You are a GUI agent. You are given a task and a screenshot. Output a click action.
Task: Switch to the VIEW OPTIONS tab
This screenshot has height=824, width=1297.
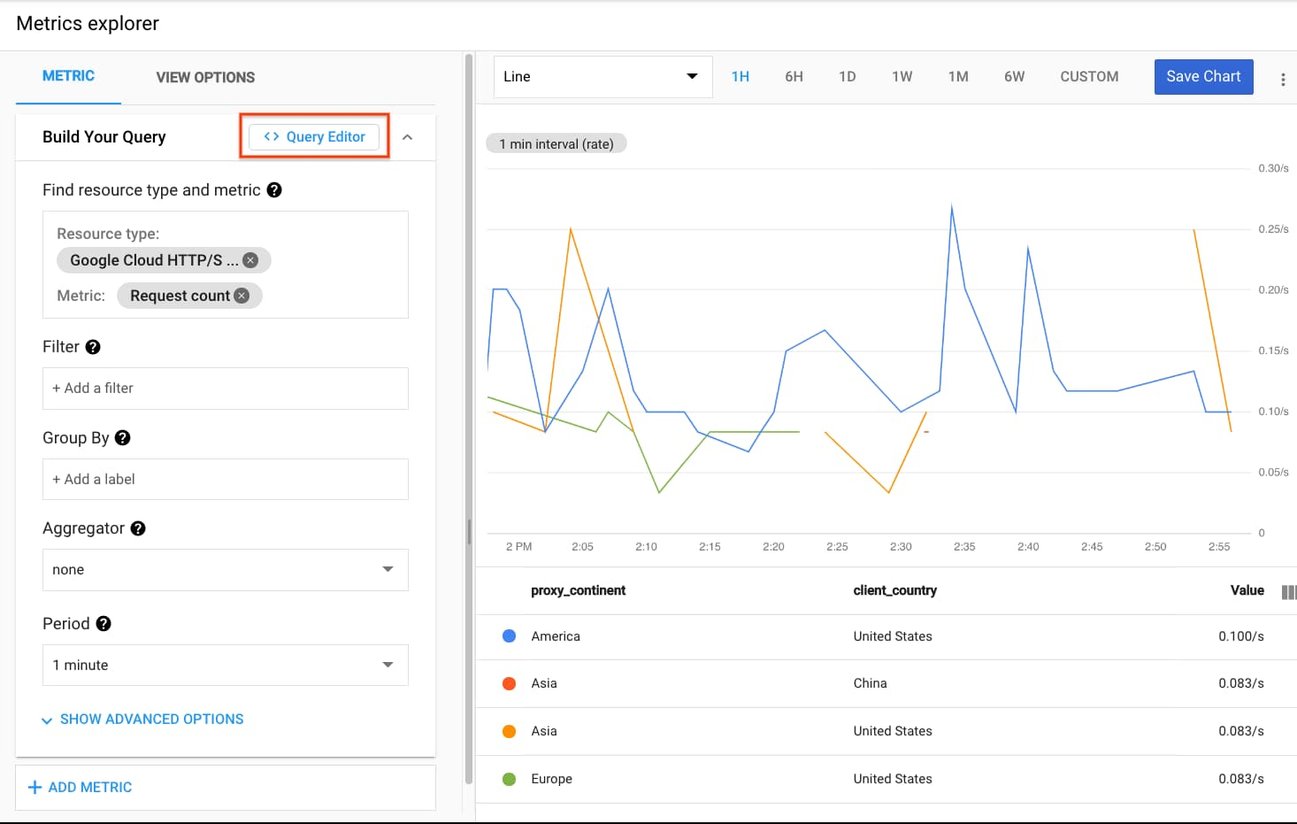click(204, 77)
